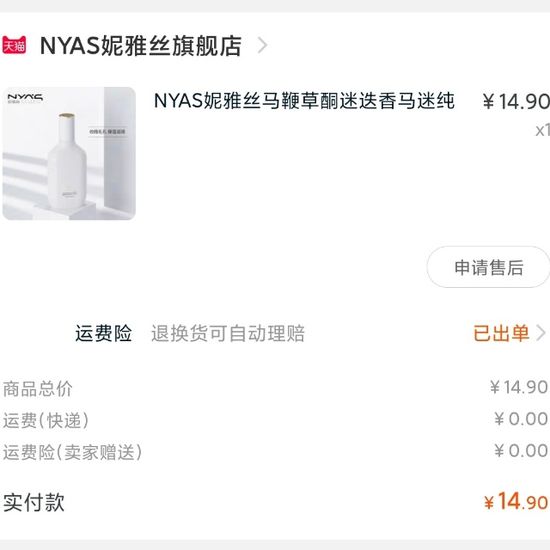
Task: Select the 运费(快递) row label
Action: 46,420
